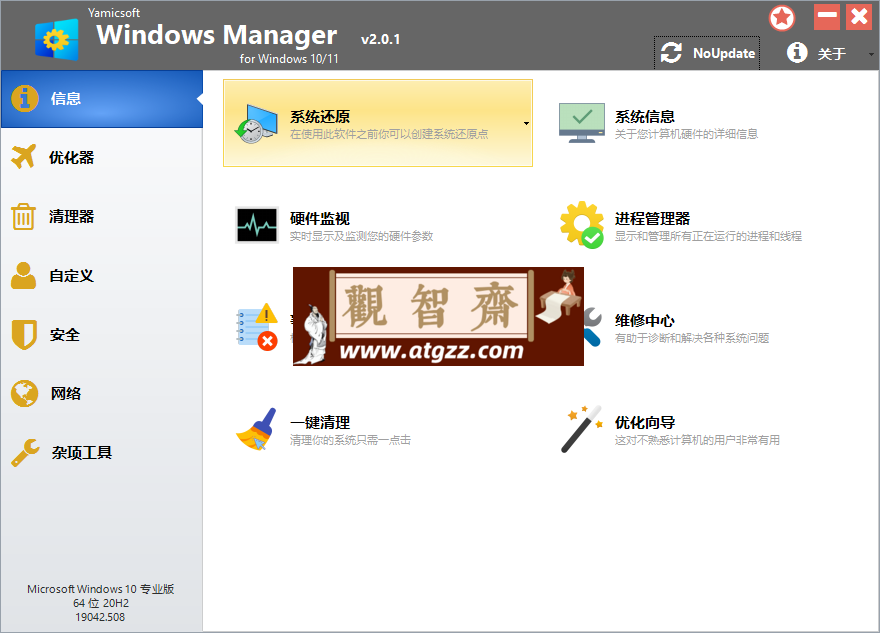Click the build number 19042.508
This screenshot has width=880, height=633.
100,617
